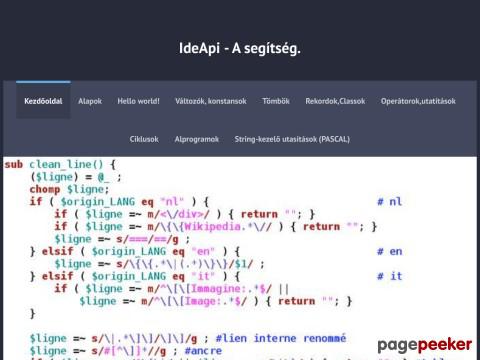This screenshot has width=480, height=360.
Task: Click the 'sub clean_line()' code line
Action: click(x=60, y=164)
